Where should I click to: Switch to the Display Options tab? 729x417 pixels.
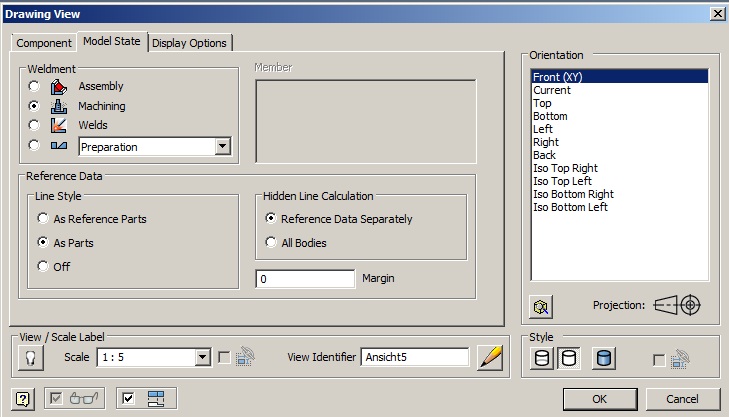point(190,43)
